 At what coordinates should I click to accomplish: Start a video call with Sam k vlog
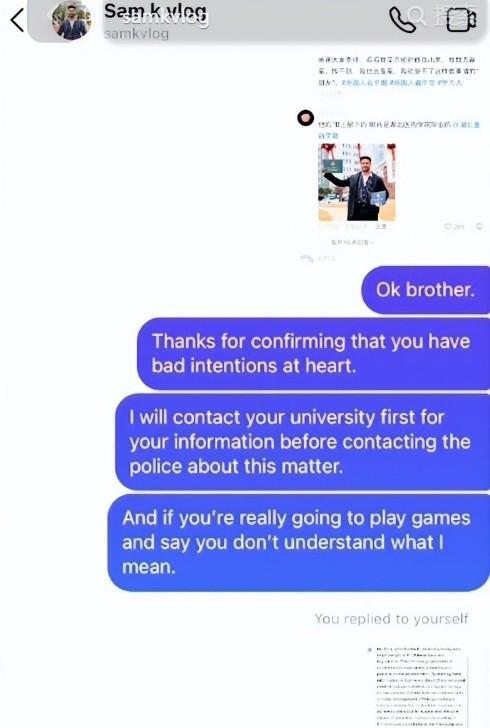461,20
